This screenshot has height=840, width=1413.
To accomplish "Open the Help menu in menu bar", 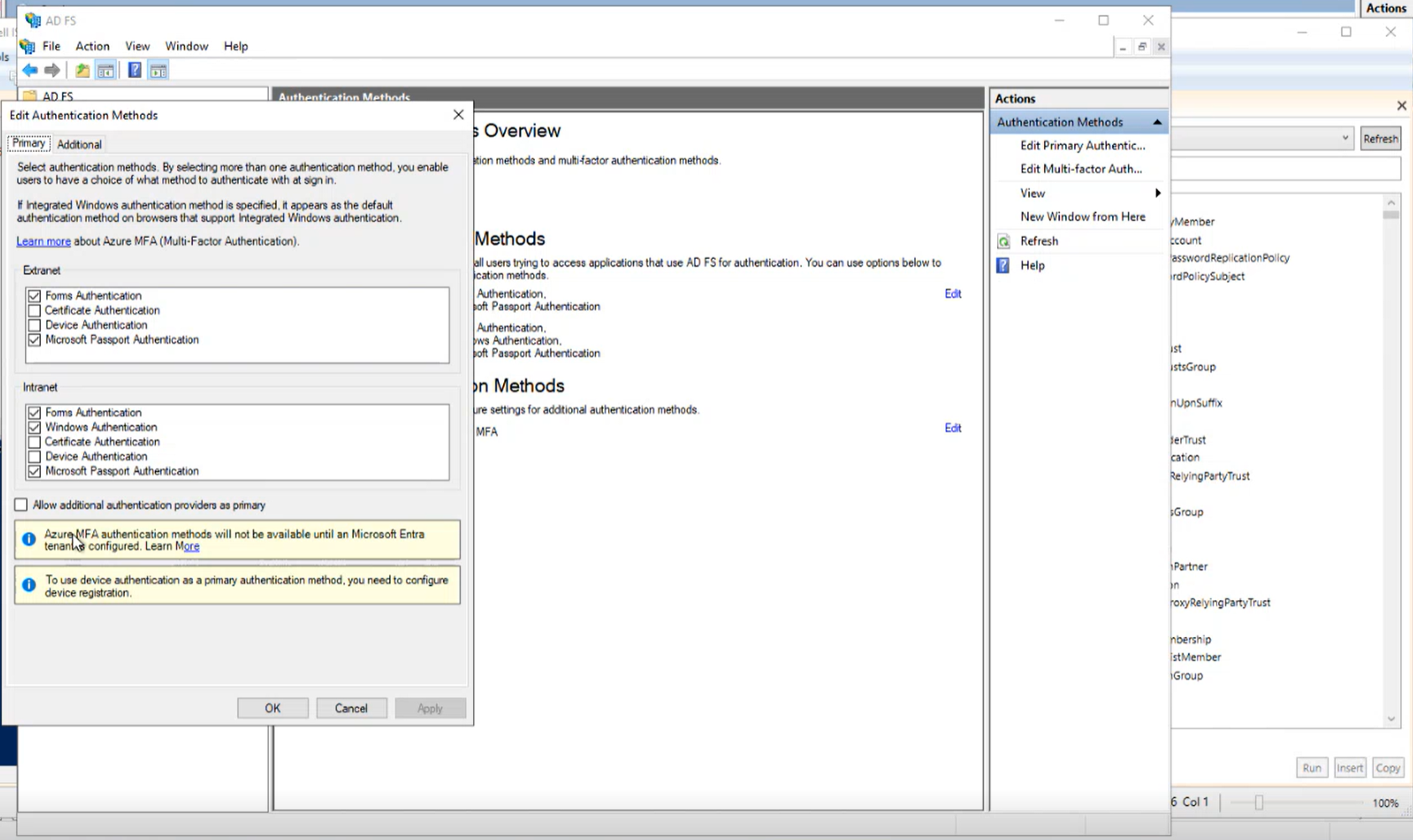I will (x=236, y=46).
